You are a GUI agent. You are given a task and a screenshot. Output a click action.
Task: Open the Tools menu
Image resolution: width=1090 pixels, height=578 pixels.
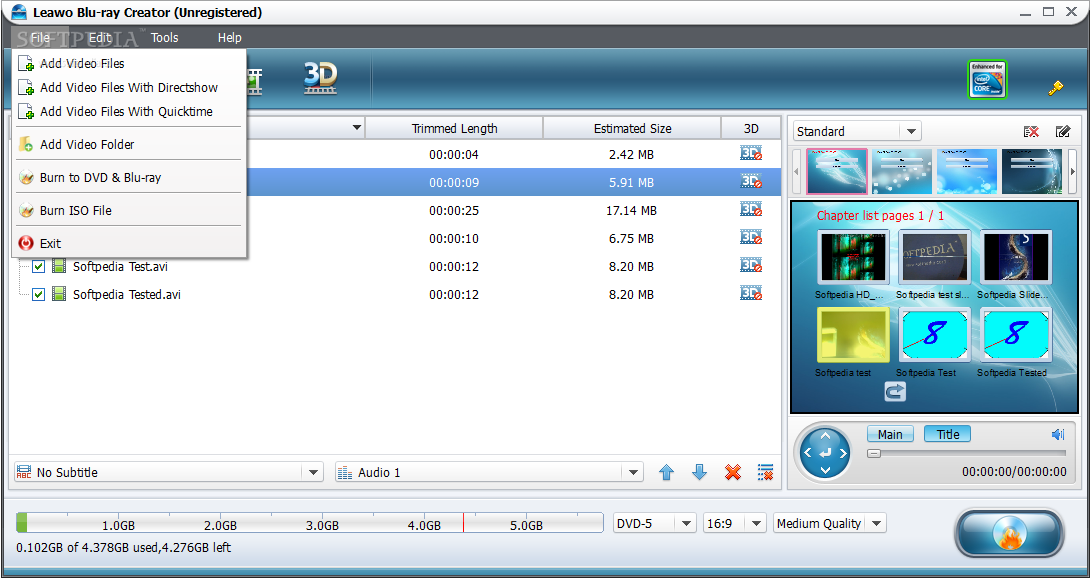165,38
